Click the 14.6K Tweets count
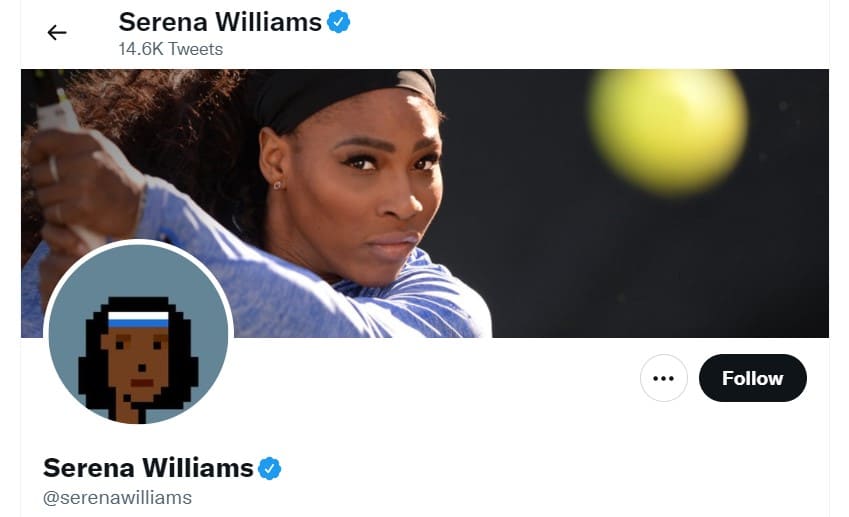This screenshot has height=517, width=849. click(171, 49)
